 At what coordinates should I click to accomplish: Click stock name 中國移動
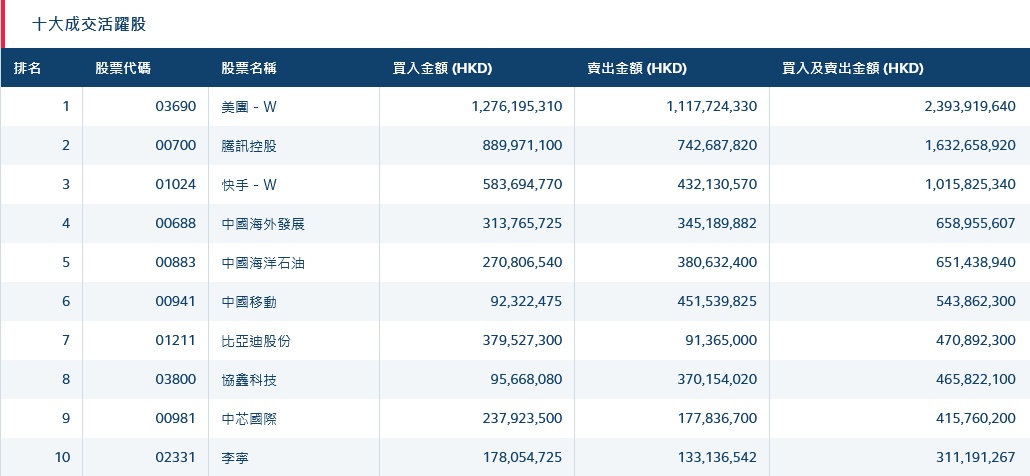pyautogui.click(x=249, y=302)
